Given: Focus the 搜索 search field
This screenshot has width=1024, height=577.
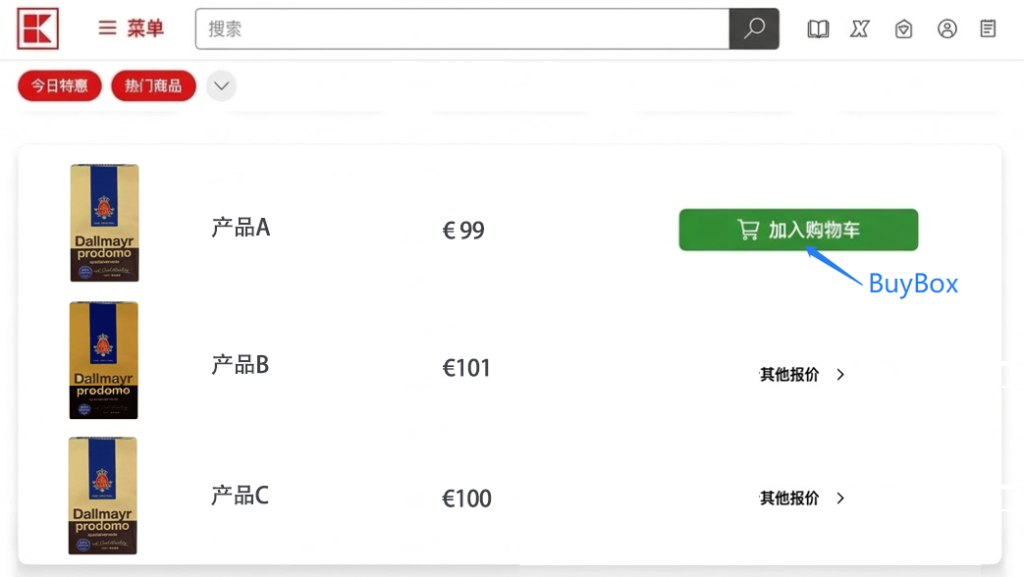Looking at the screenshot, I should 462,29.
